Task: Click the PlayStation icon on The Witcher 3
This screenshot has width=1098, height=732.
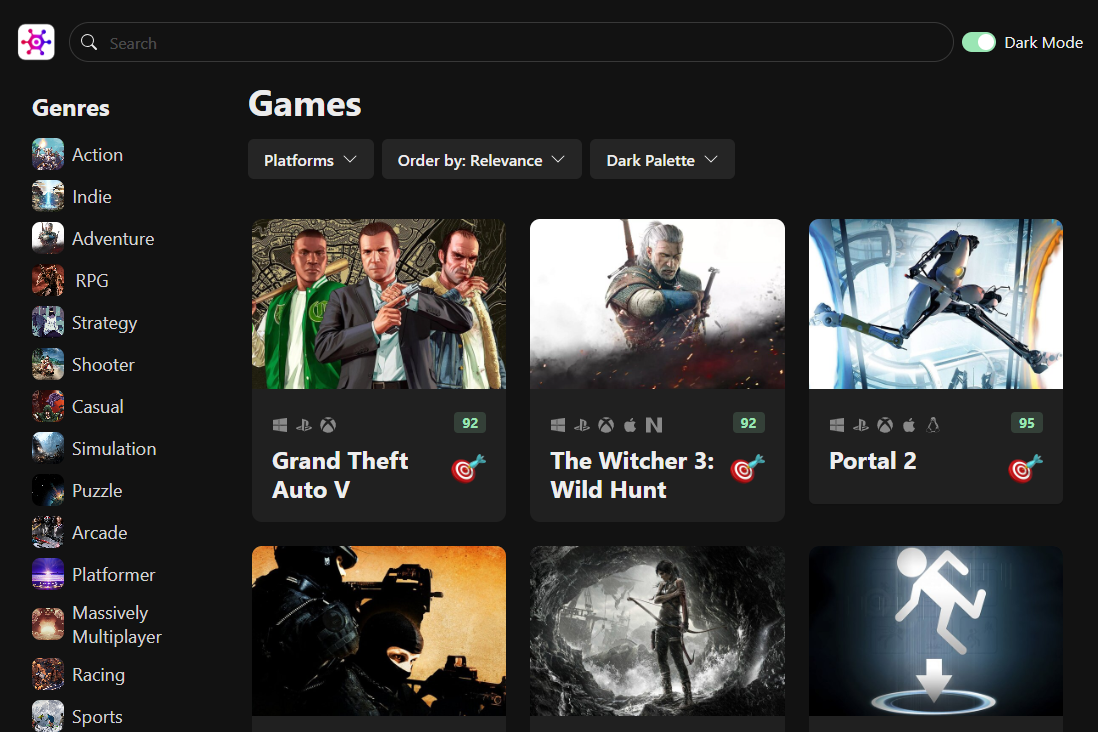Action: point(582,424)
